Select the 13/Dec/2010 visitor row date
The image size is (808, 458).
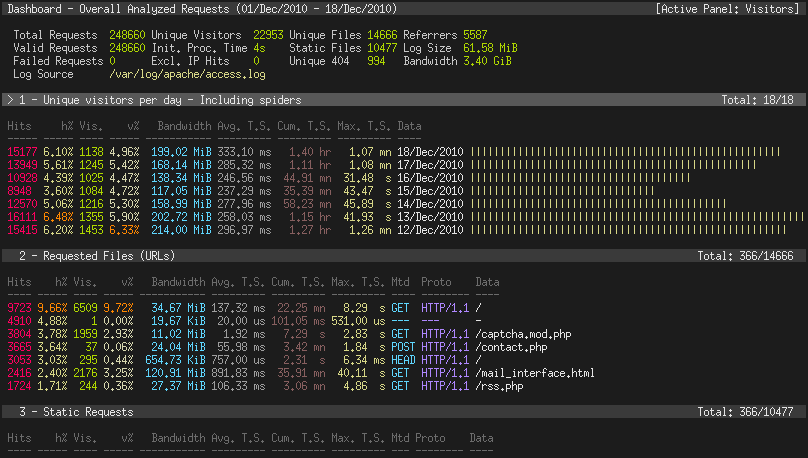[x=430, y=217]
